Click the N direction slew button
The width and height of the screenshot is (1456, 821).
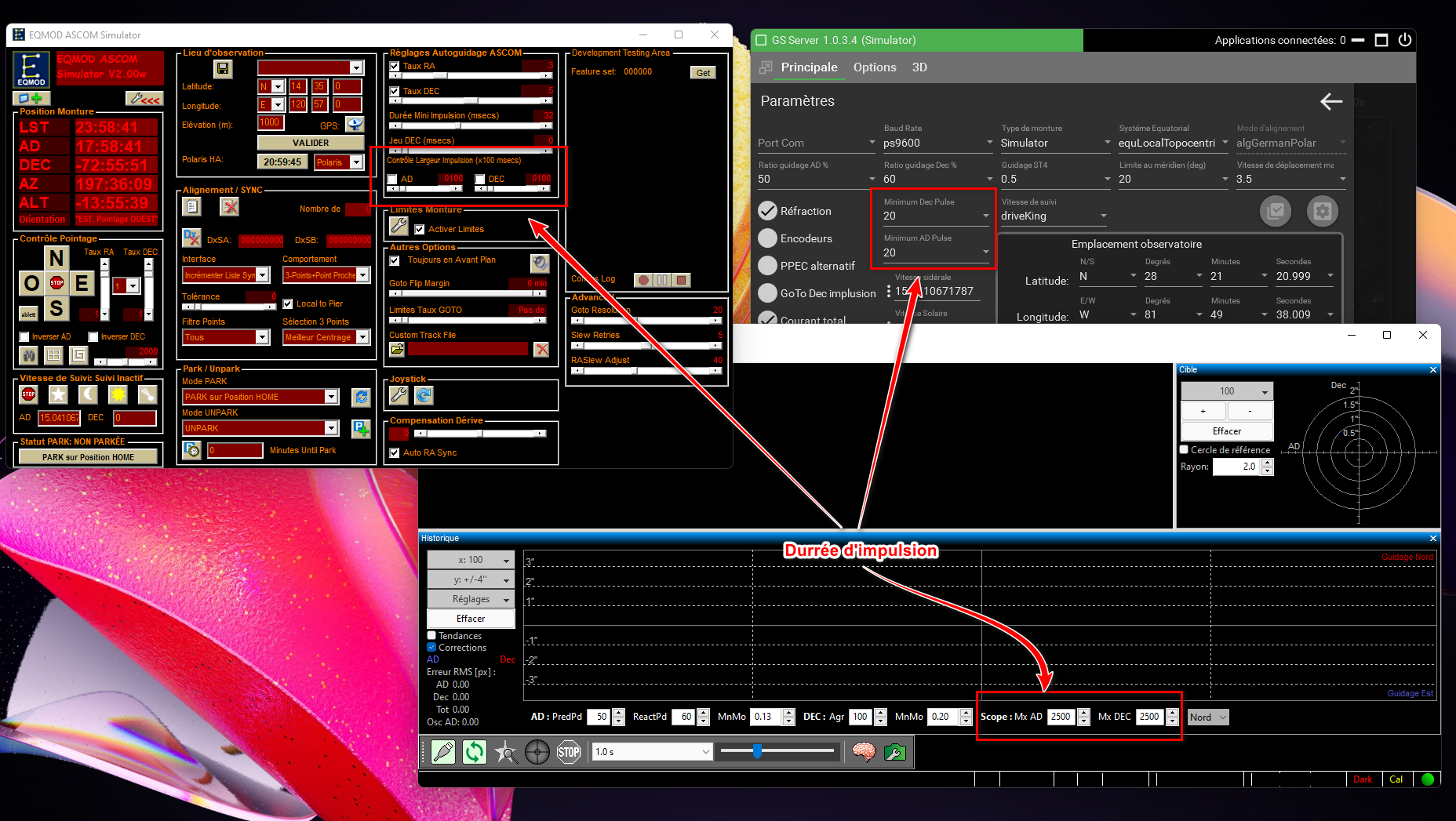click(x=56, y=258)
